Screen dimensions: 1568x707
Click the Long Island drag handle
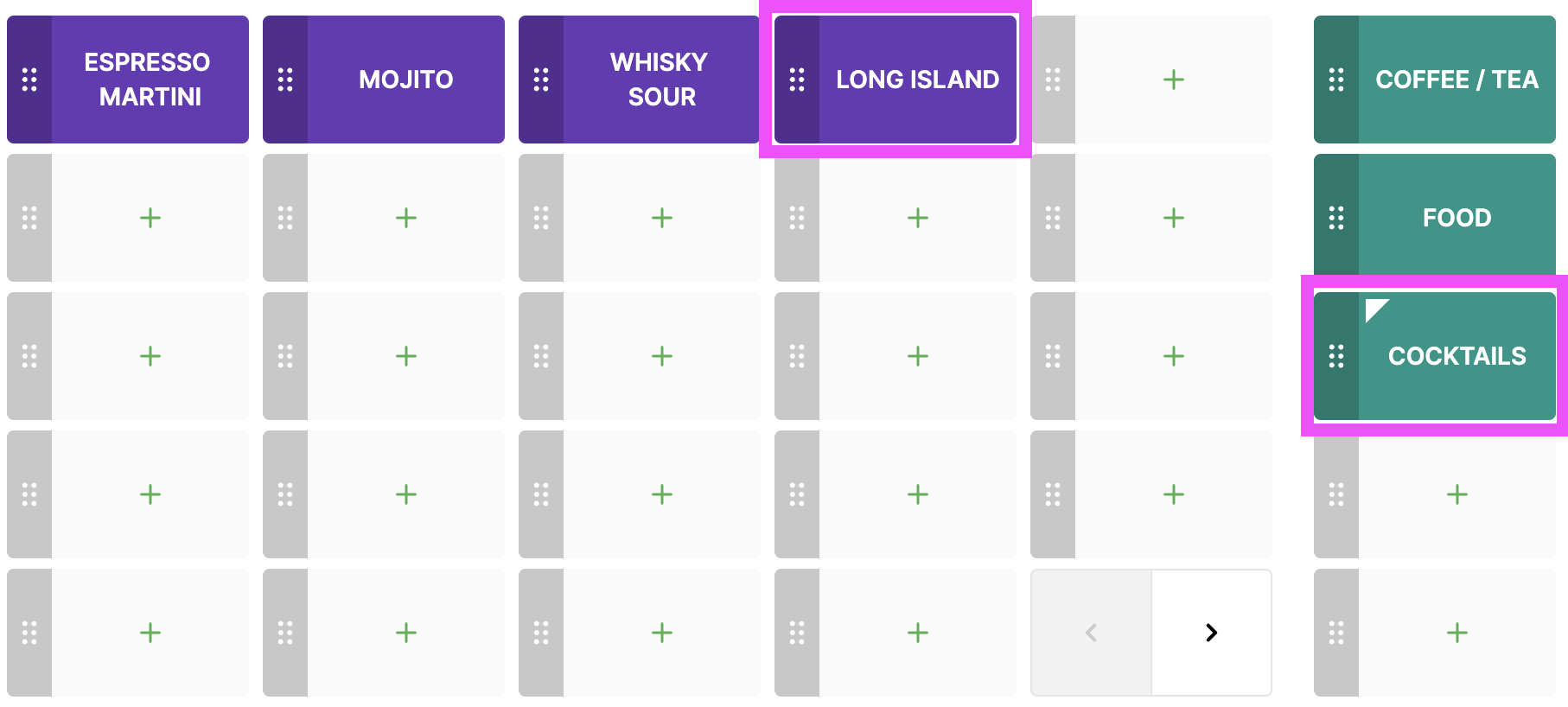797,80
